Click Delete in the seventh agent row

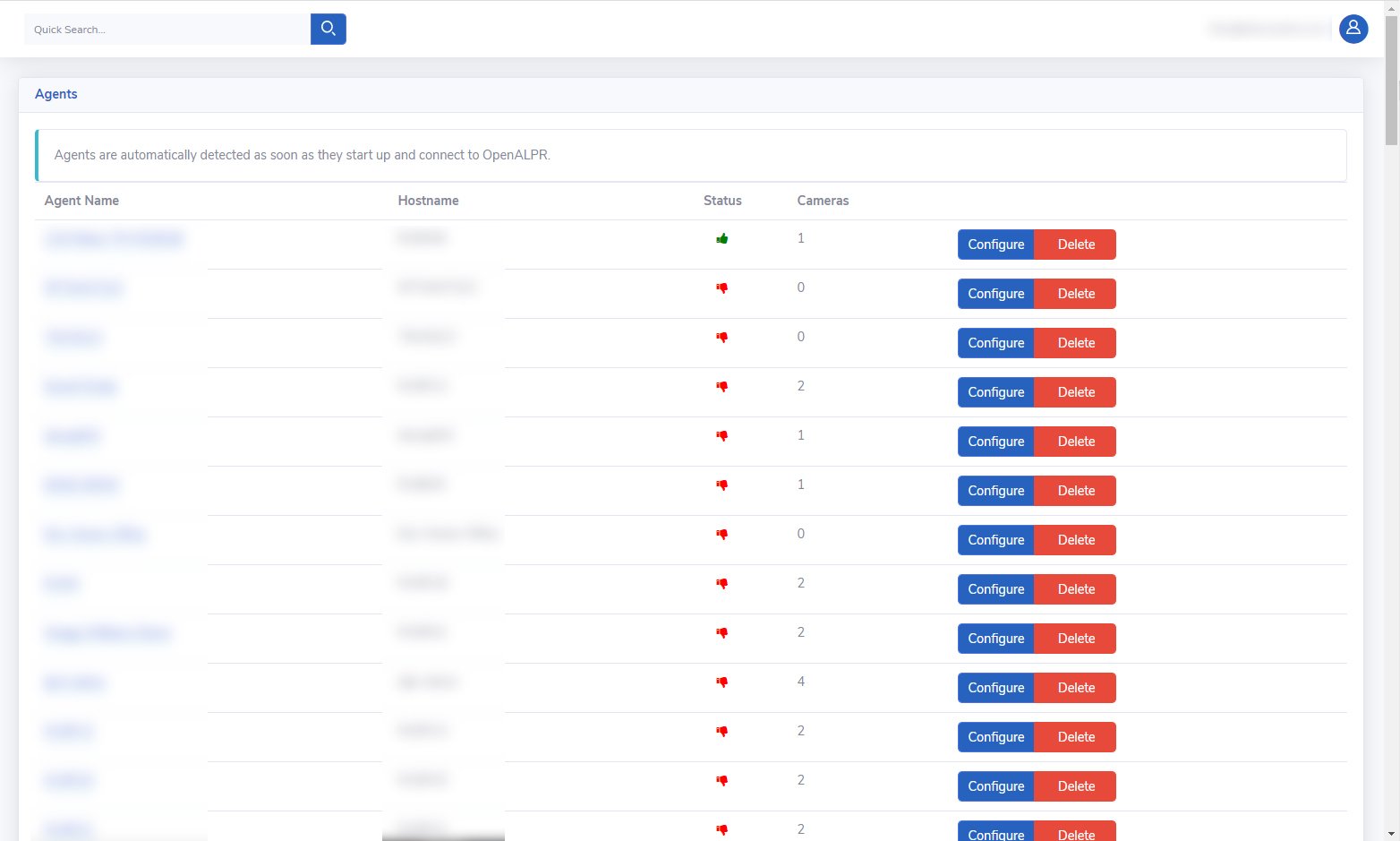[x=1075, y=540]
